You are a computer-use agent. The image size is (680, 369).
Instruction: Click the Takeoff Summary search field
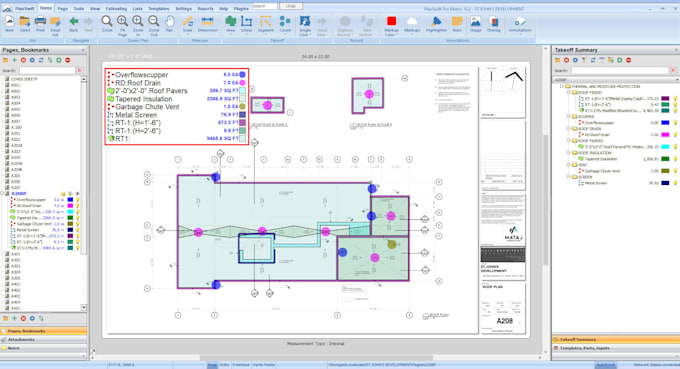click(x=619, y=70)
